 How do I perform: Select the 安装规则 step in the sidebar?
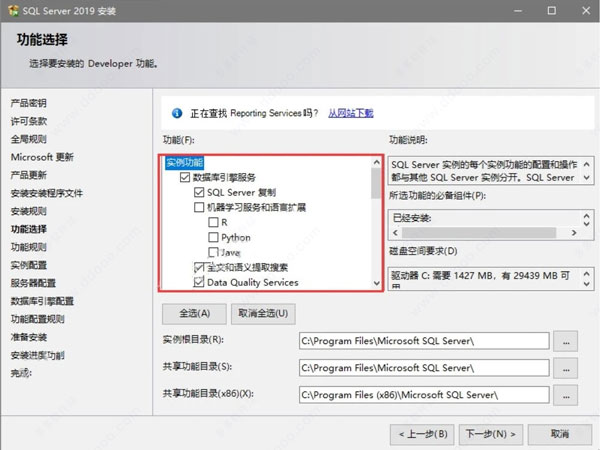click(29, 211)
